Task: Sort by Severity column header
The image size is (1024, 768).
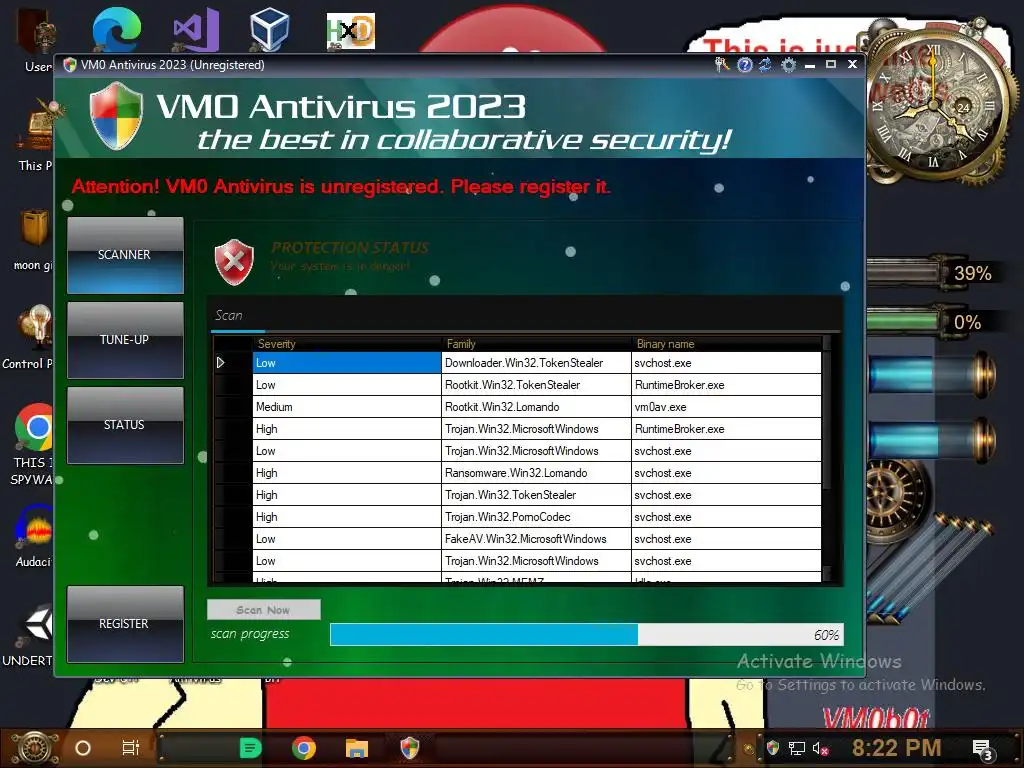Action: coord(347,344)
